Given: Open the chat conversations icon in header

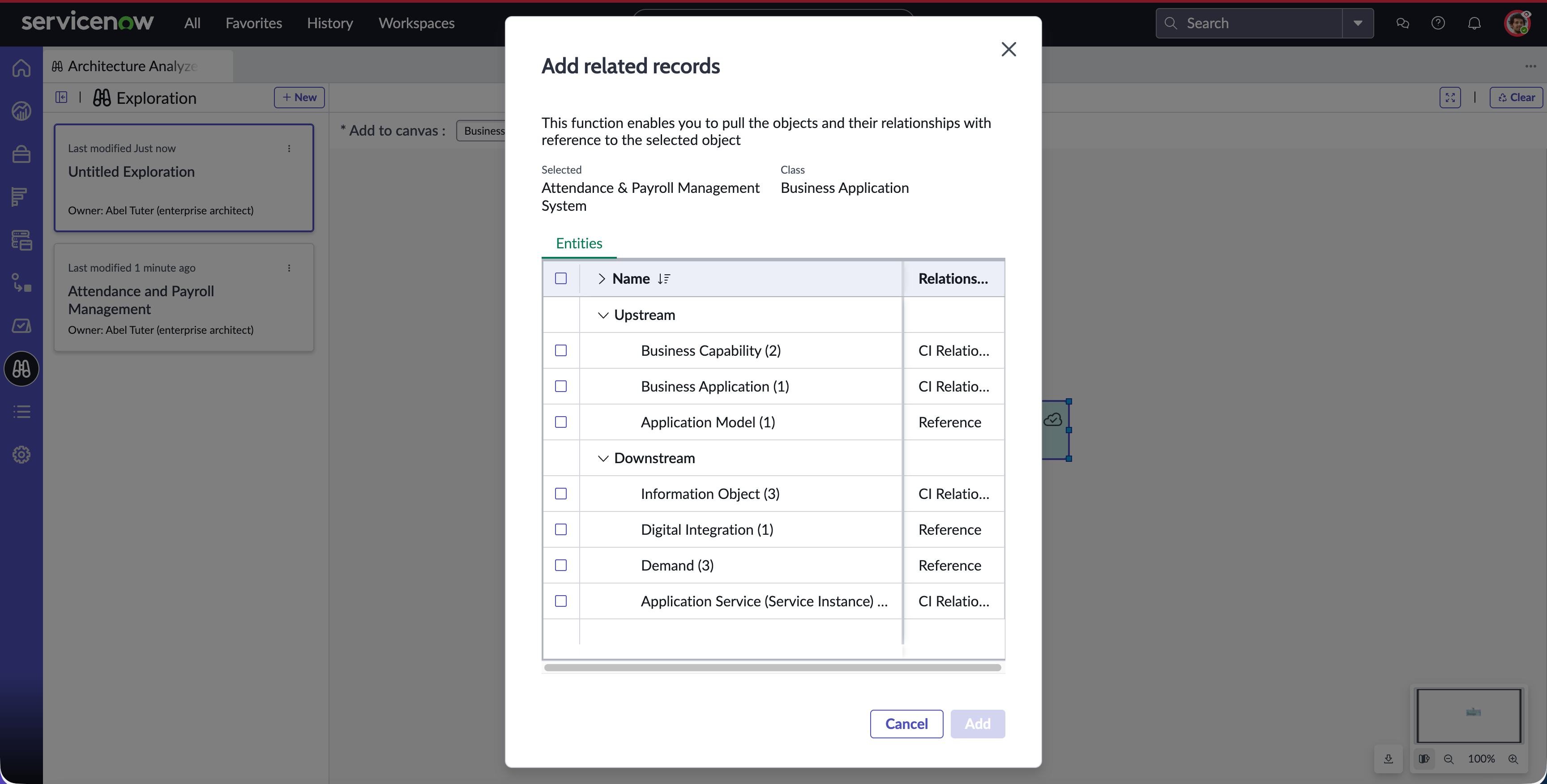Looking at the screenshot, I should [x=1402, y=23].
